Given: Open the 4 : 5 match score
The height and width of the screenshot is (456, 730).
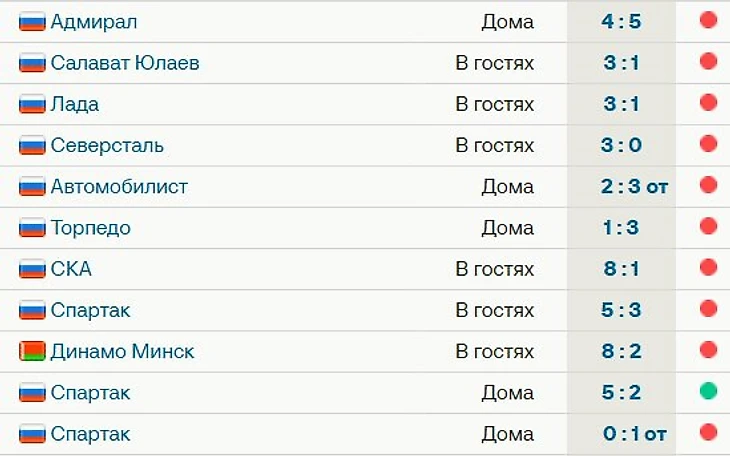Looking at the screenshot, I should point(621,21).
